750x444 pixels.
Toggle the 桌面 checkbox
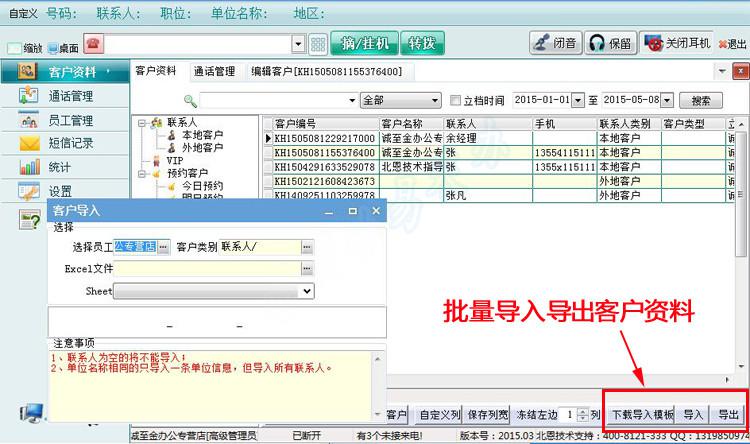[x=50, y=47]
